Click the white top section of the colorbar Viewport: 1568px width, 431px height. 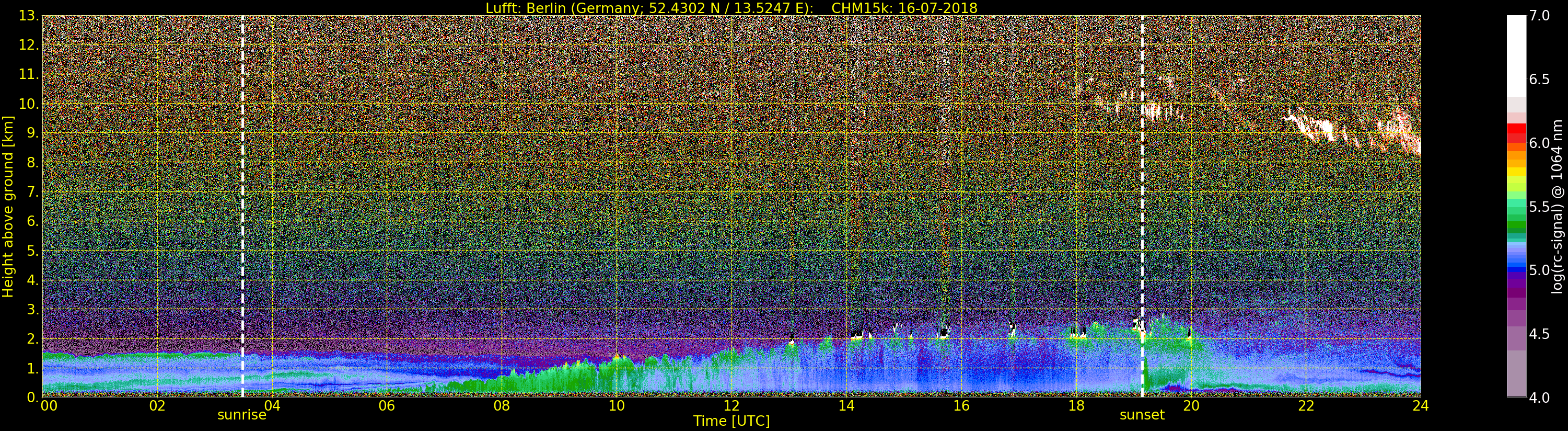pos(1516,56)
